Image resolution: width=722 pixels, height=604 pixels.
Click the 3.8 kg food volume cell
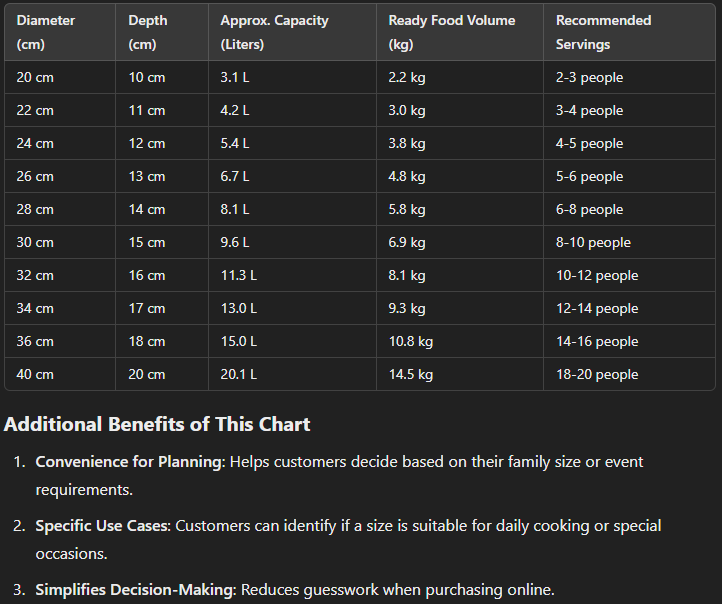tap(460, 144)
